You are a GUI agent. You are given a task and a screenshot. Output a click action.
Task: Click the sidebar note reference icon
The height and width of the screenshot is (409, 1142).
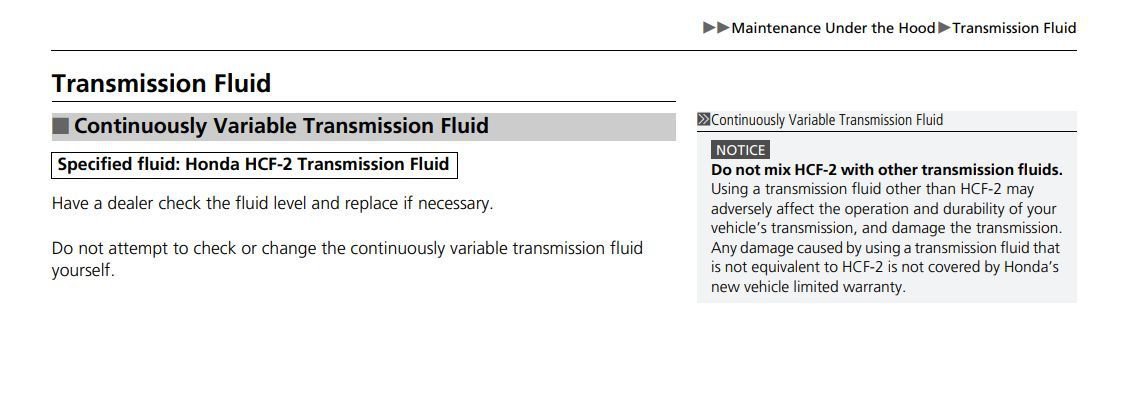click(x=703, y=120)
